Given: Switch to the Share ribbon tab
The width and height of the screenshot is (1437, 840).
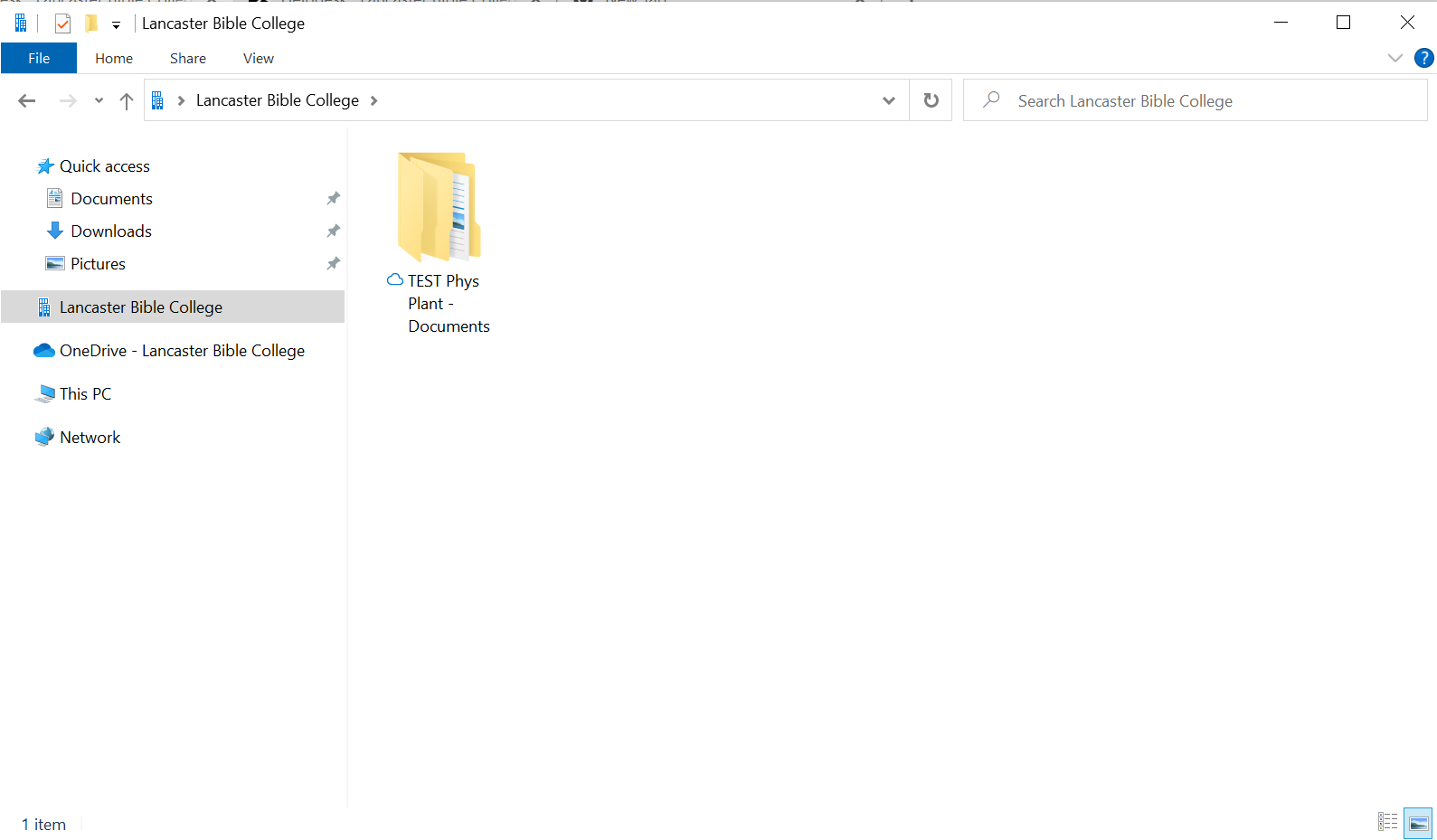Looking at the screenshot, I should click(x=188, y=58).
